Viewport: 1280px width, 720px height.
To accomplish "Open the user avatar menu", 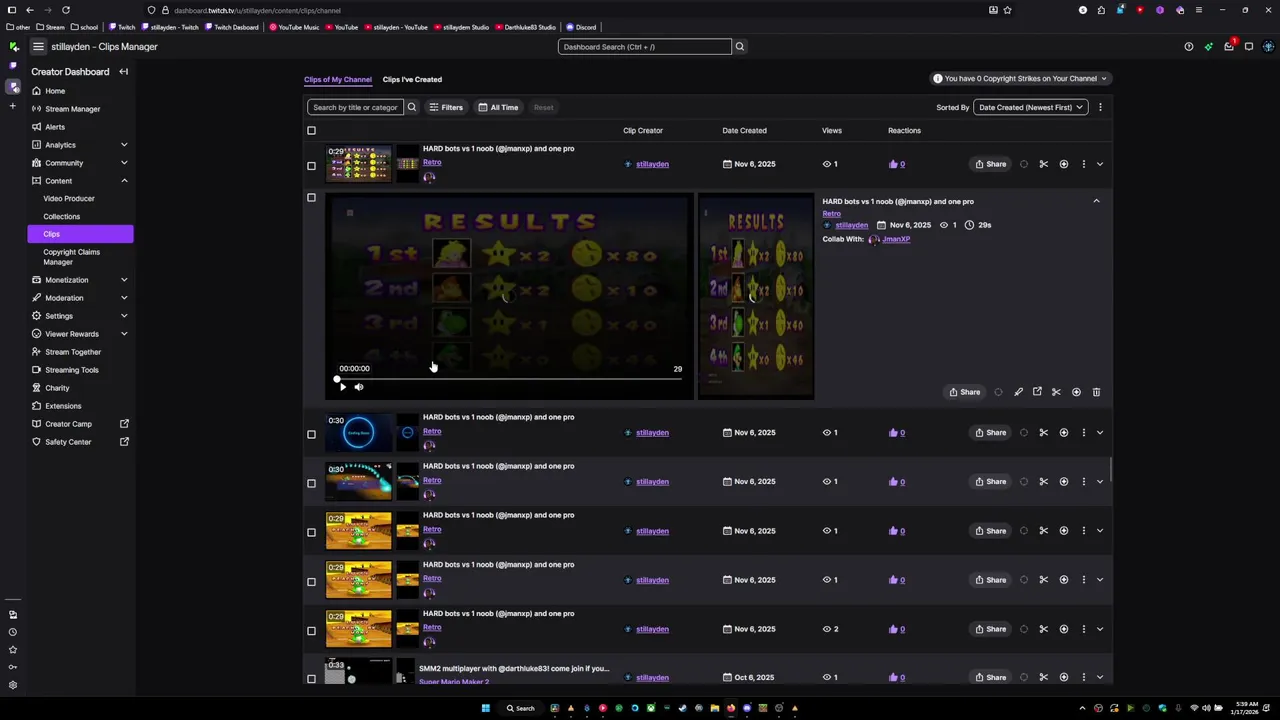I will tap(1268, 47).
